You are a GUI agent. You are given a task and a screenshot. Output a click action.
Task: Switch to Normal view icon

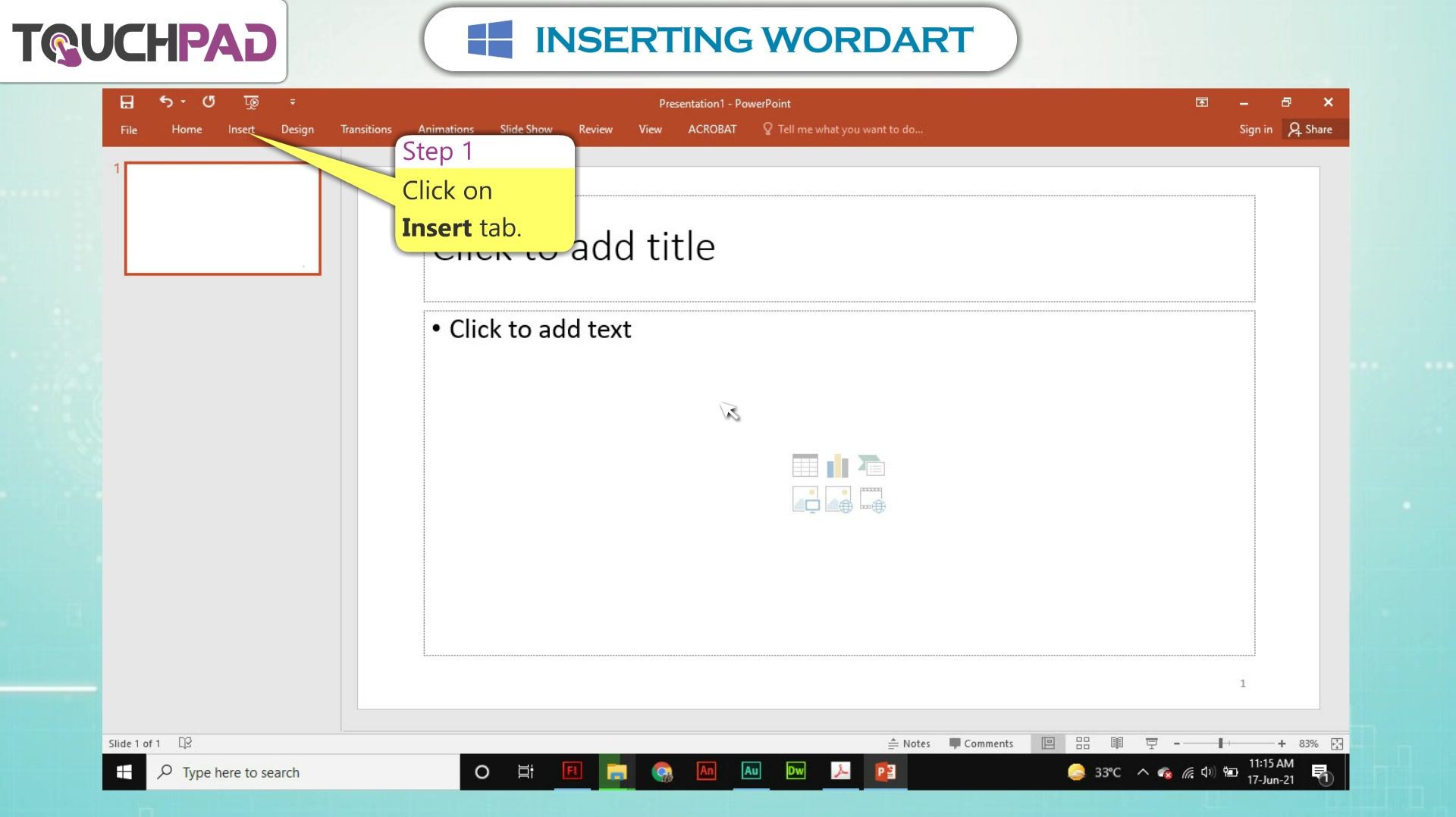coord(1048,743)
